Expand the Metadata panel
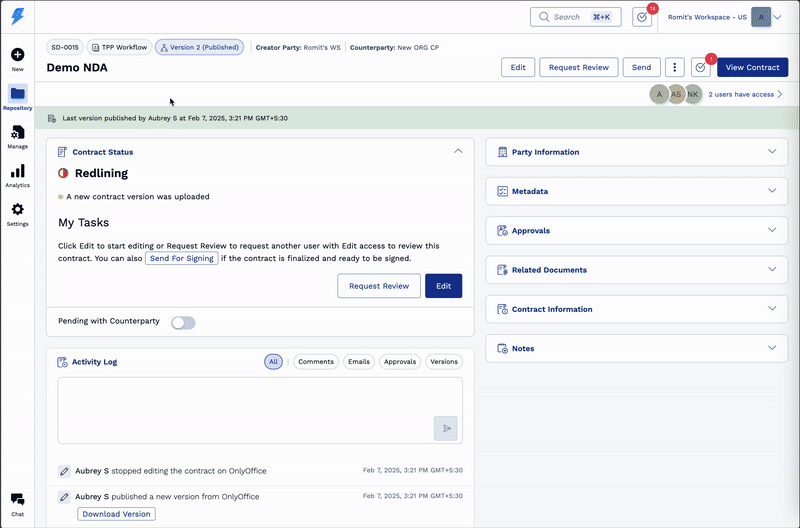 [x=772, y=191]
